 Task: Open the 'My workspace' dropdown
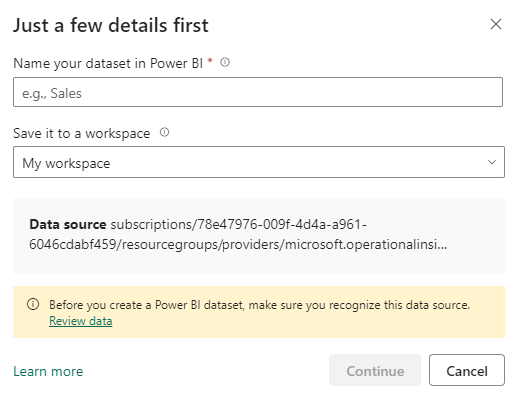click(x=259, y=162)
